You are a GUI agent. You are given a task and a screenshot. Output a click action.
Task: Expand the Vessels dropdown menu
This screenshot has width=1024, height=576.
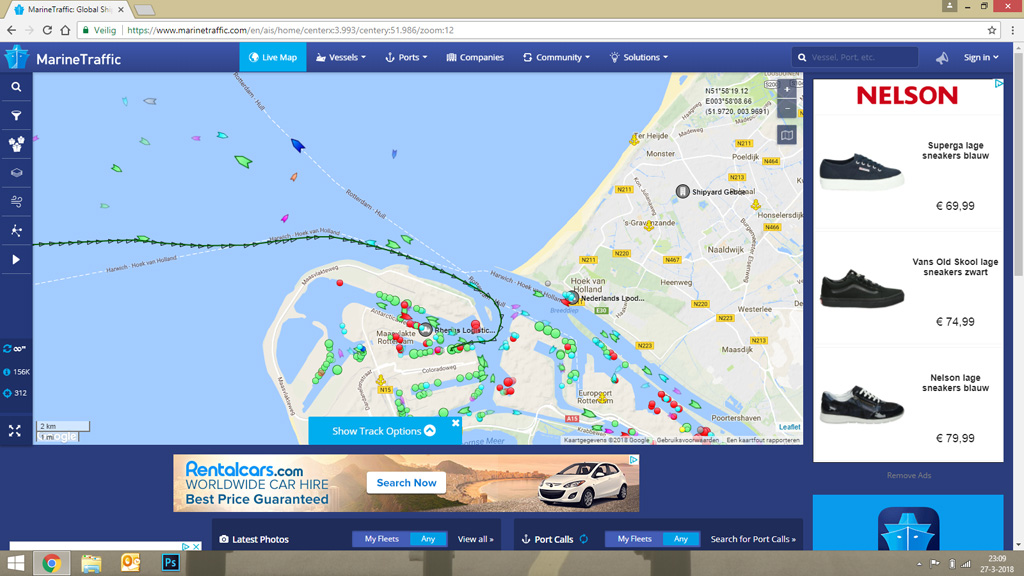(341, 57)
